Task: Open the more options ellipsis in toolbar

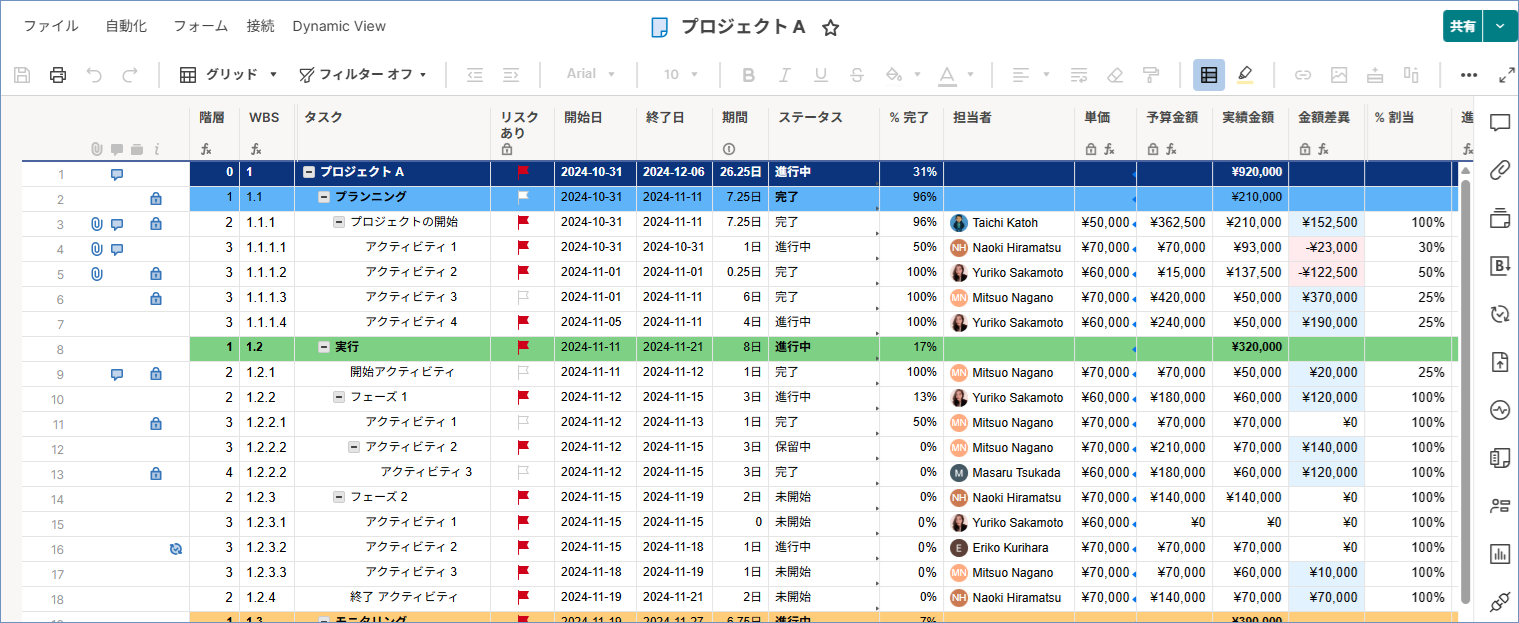Action: coord(1468,75)
